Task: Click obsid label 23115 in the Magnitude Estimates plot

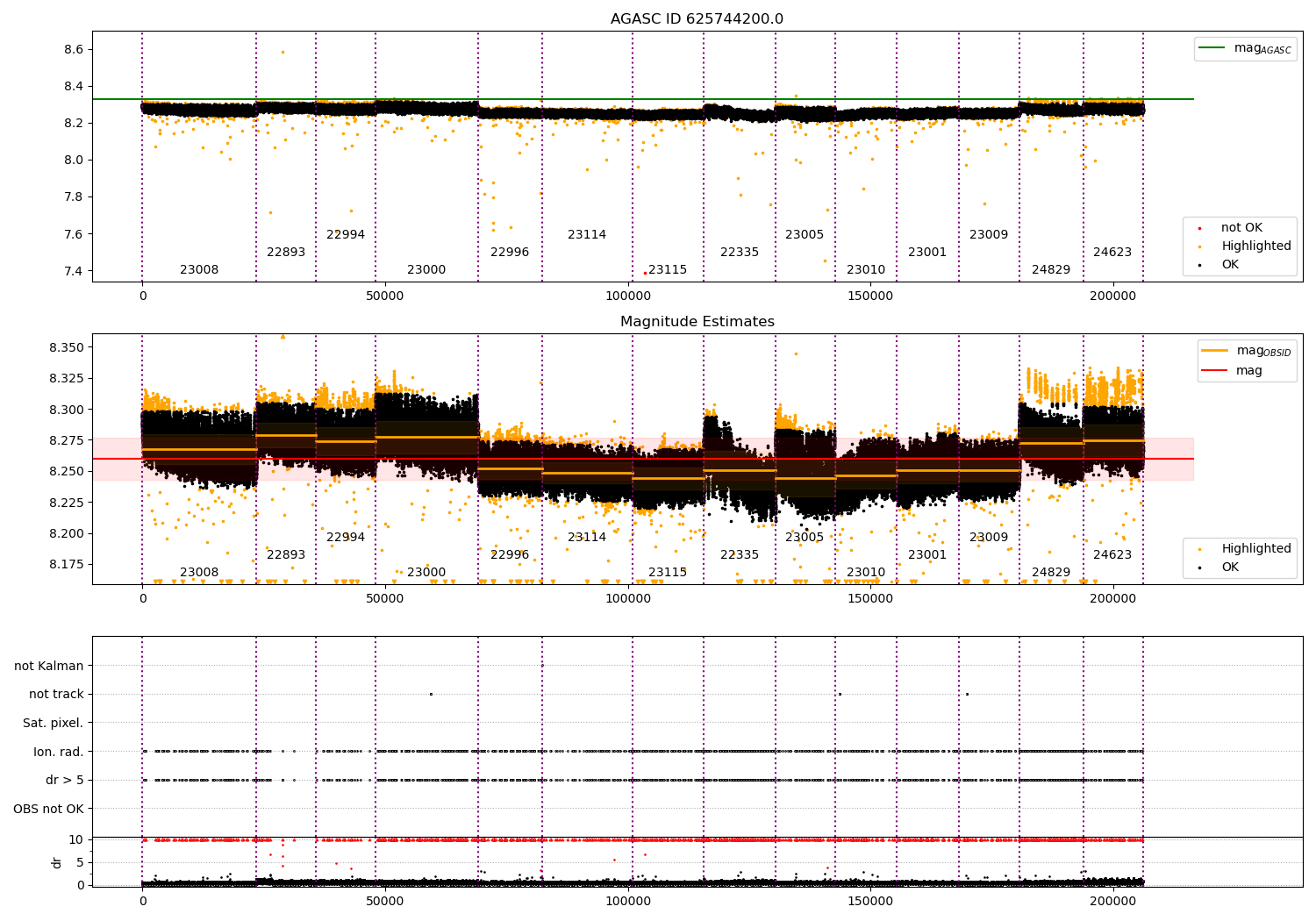Action: point(668,573)
